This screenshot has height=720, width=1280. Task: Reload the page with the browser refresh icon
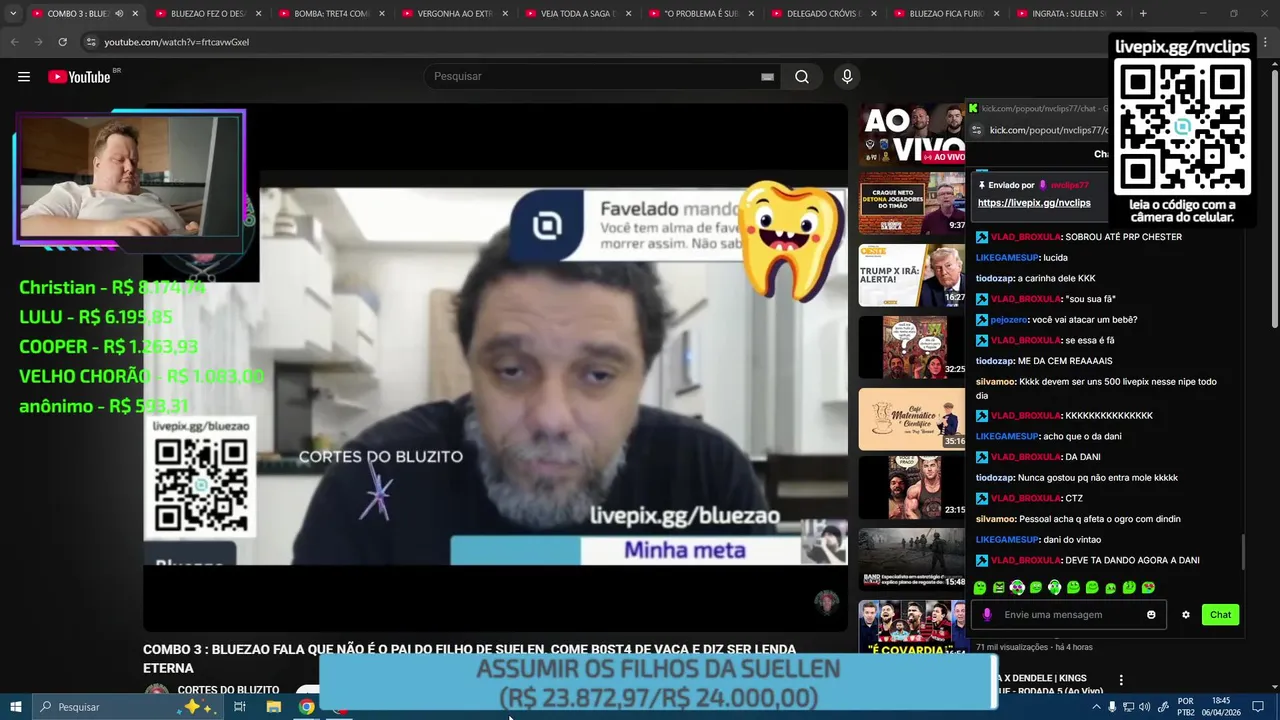click(62, 42)
